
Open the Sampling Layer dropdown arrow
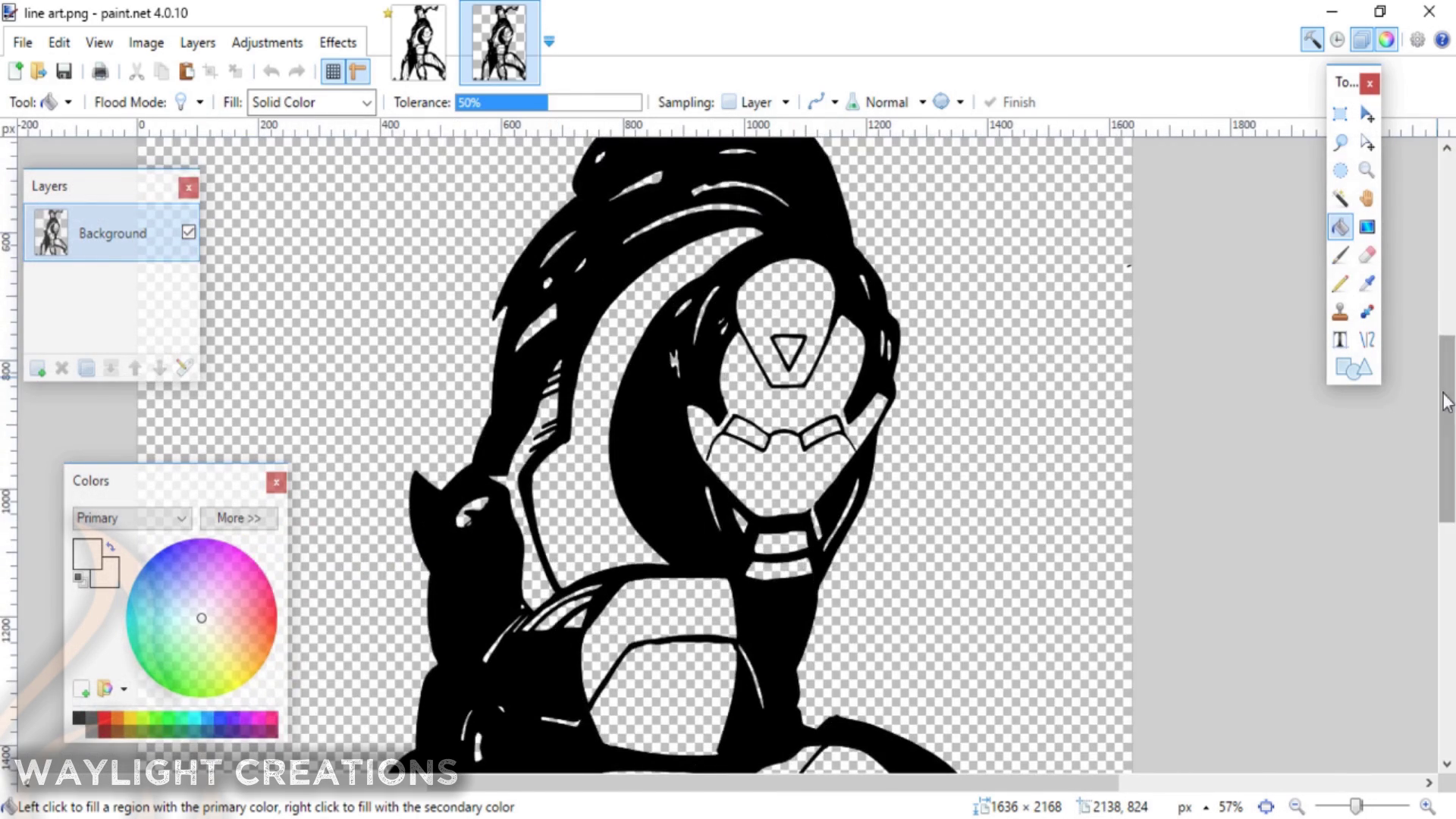786,102
